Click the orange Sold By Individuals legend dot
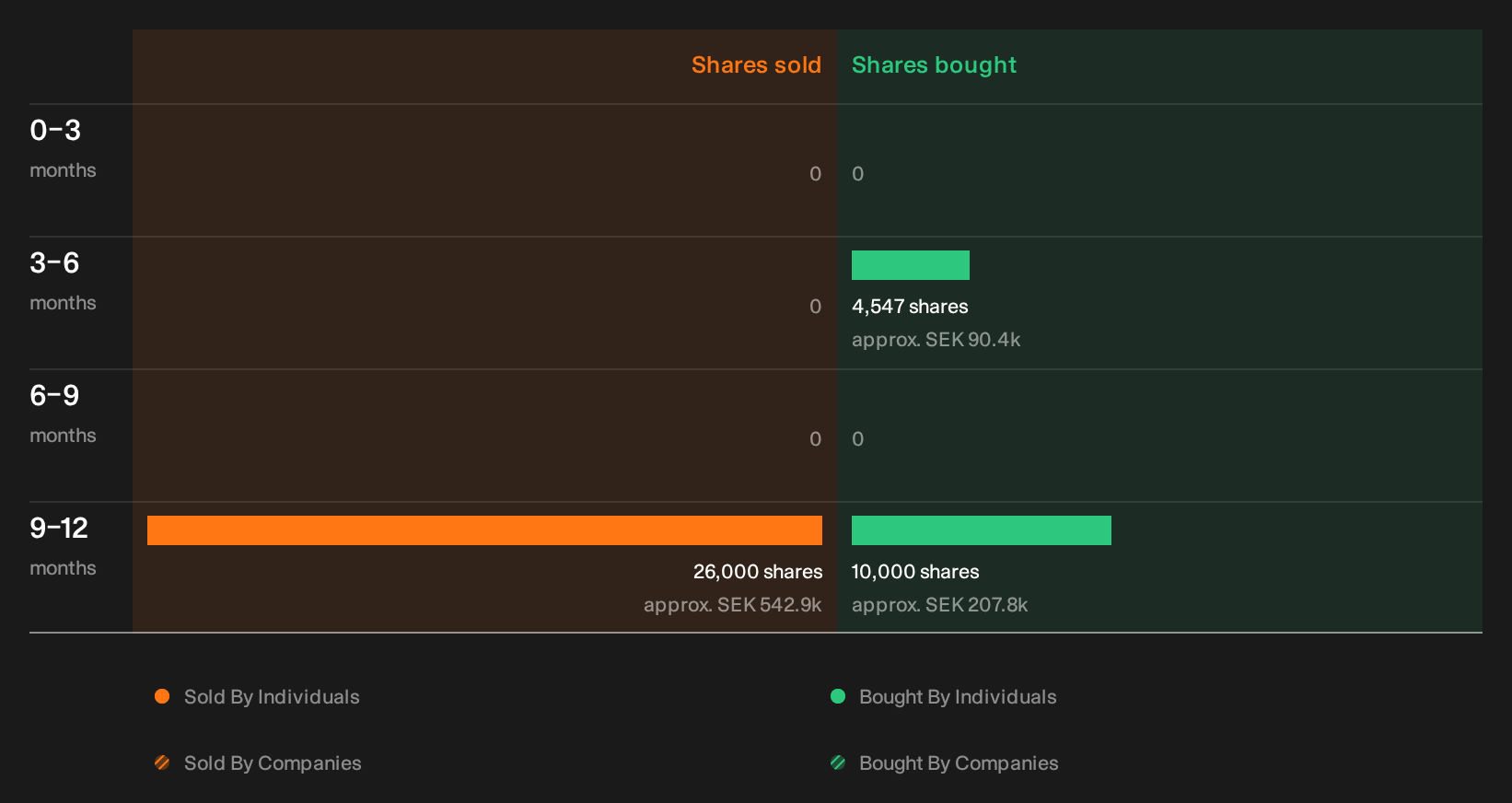 (162, 696)
